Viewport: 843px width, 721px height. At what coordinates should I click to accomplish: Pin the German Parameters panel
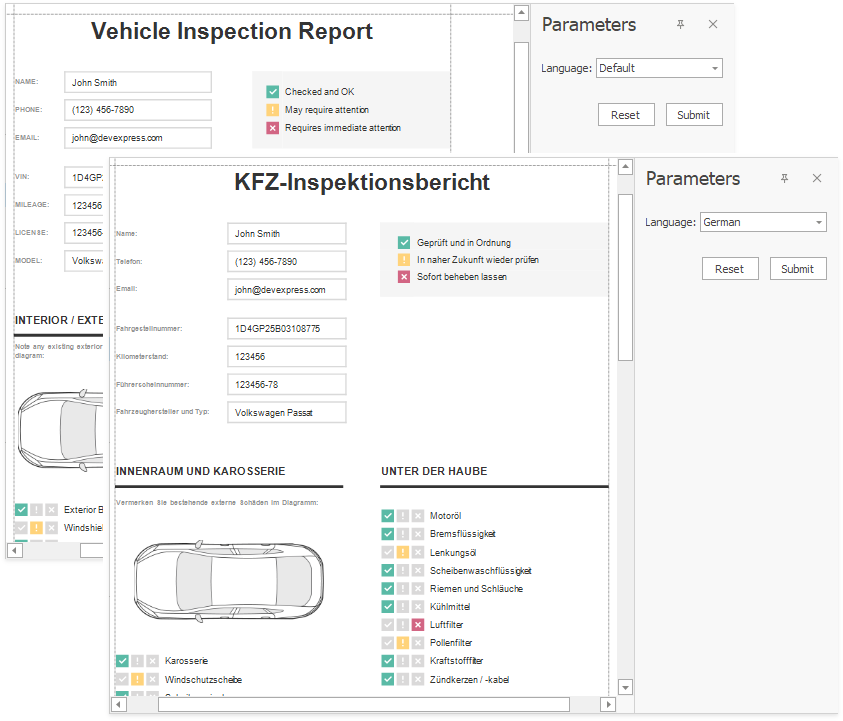784,179
